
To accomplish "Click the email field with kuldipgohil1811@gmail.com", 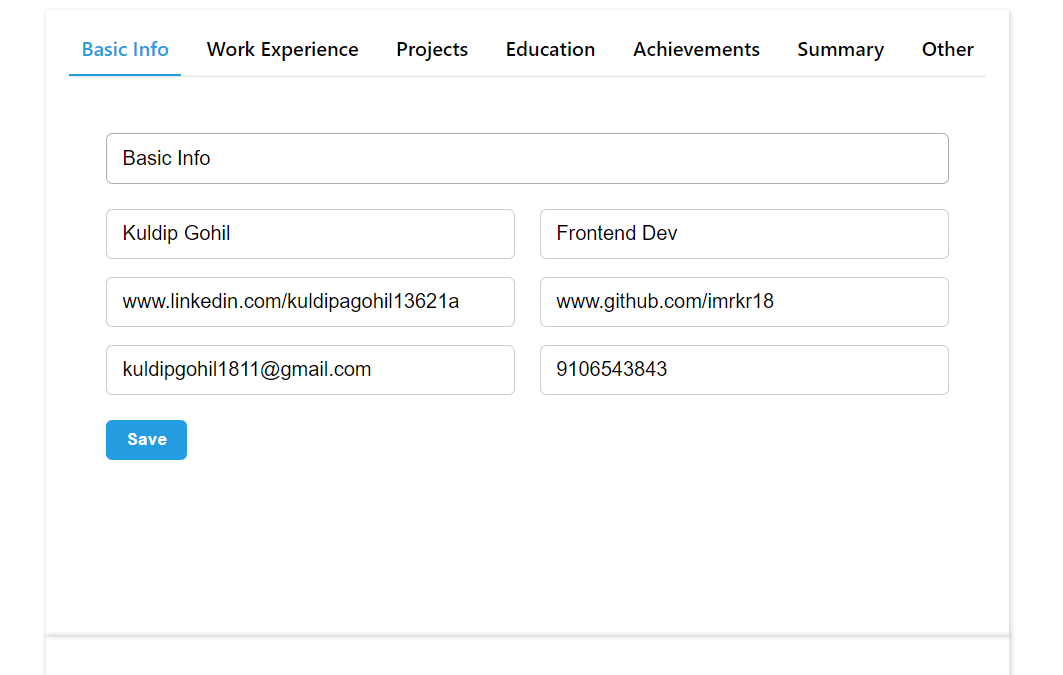I will 310,370.
